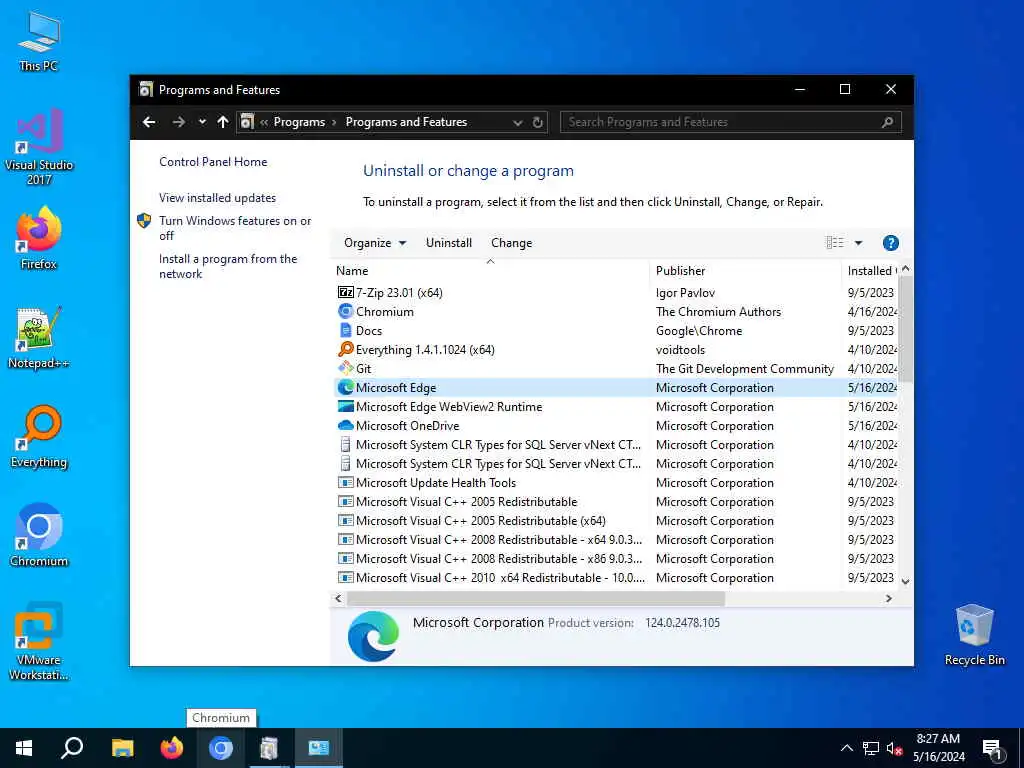Launch Visual Studio 2017 desktop shortcut
This screenshot has width=1024, height=768.
pos(39,146)
